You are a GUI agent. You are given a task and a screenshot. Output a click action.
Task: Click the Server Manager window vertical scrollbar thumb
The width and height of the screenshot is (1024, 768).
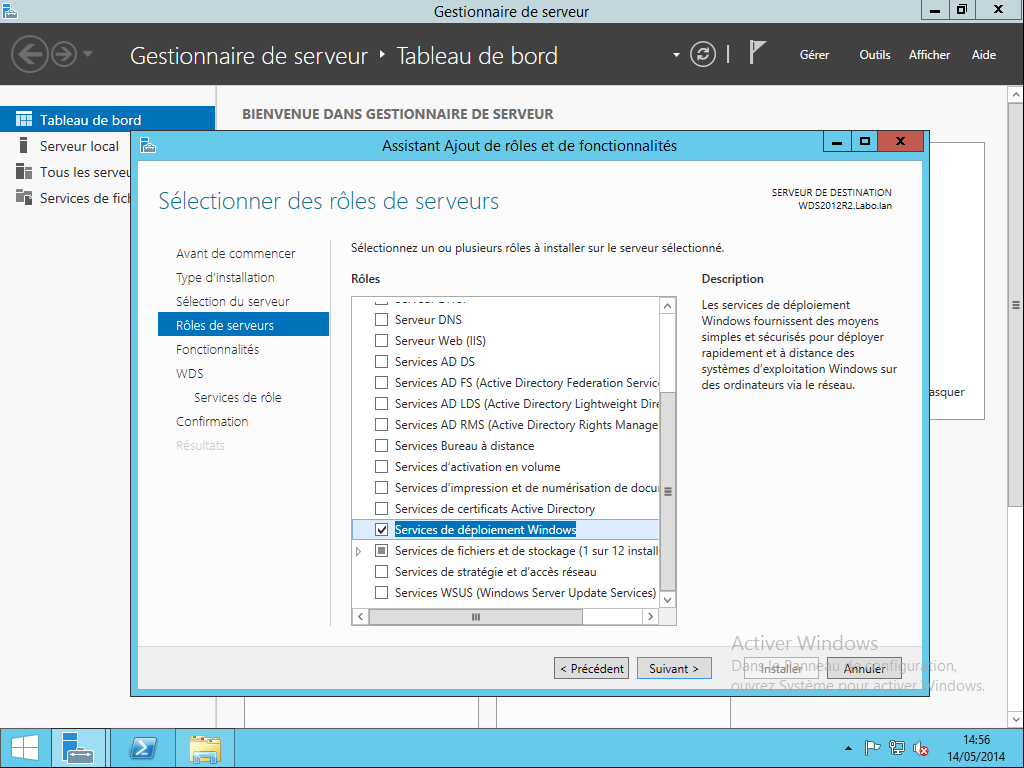click(x=1016, y=304)
